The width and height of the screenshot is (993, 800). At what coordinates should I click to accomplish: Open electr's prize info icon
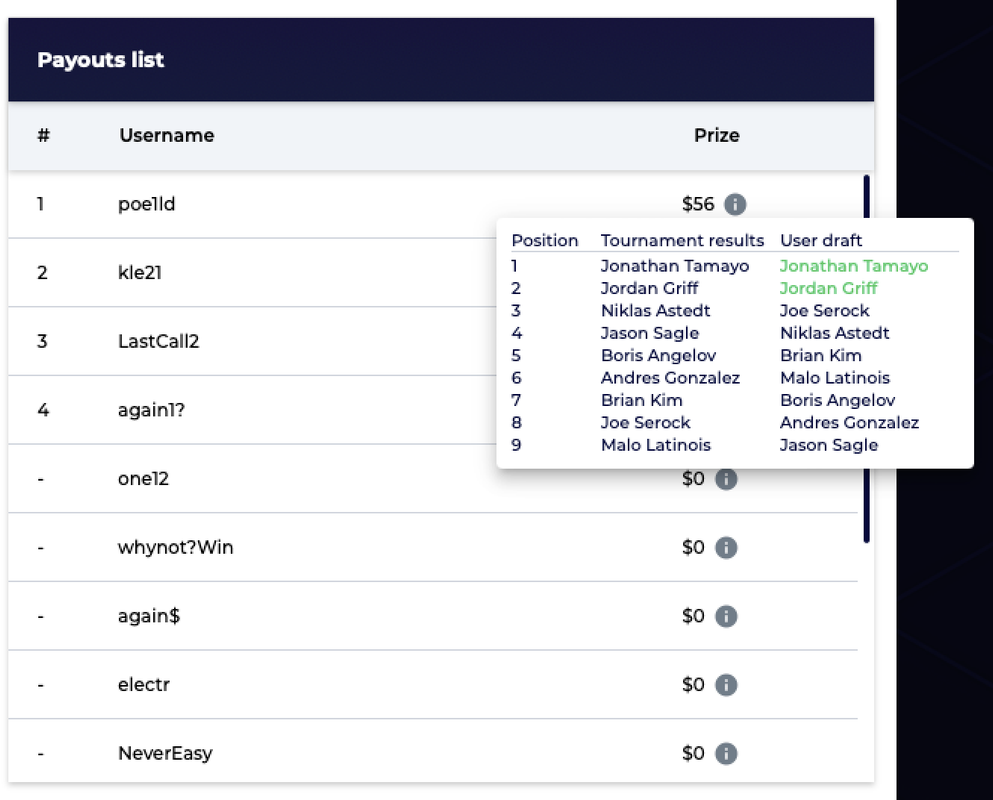[726, 685]
